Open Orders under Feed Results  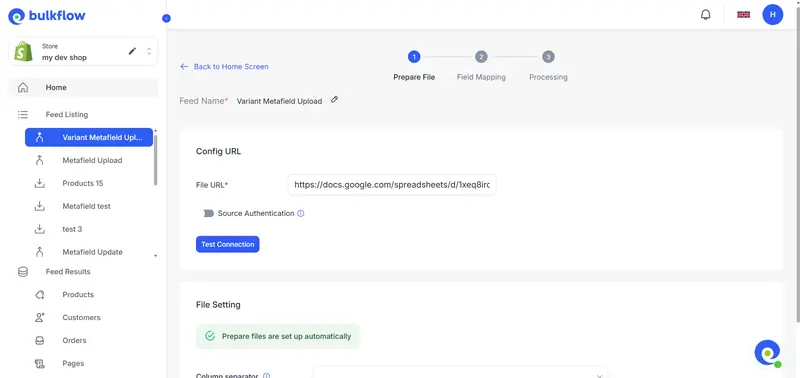coord(74,340)
